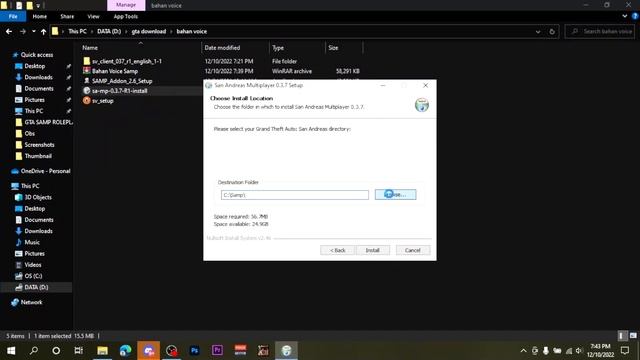Click the Back button in setup
The width and height of the screenshot is (640, 360).
[338, 250]
